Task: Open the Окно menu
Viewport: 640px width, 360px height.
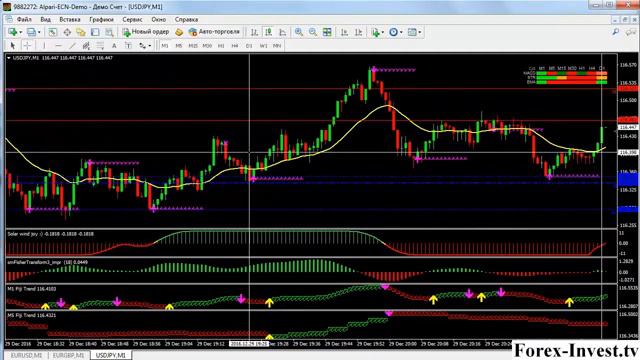Action: pos(158,19)
